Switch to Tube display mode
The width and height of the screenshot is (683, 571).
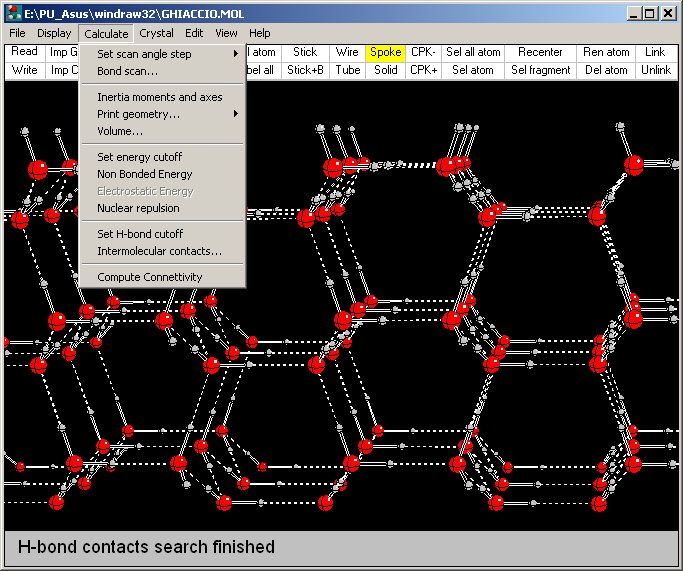[x=347, y=70]
